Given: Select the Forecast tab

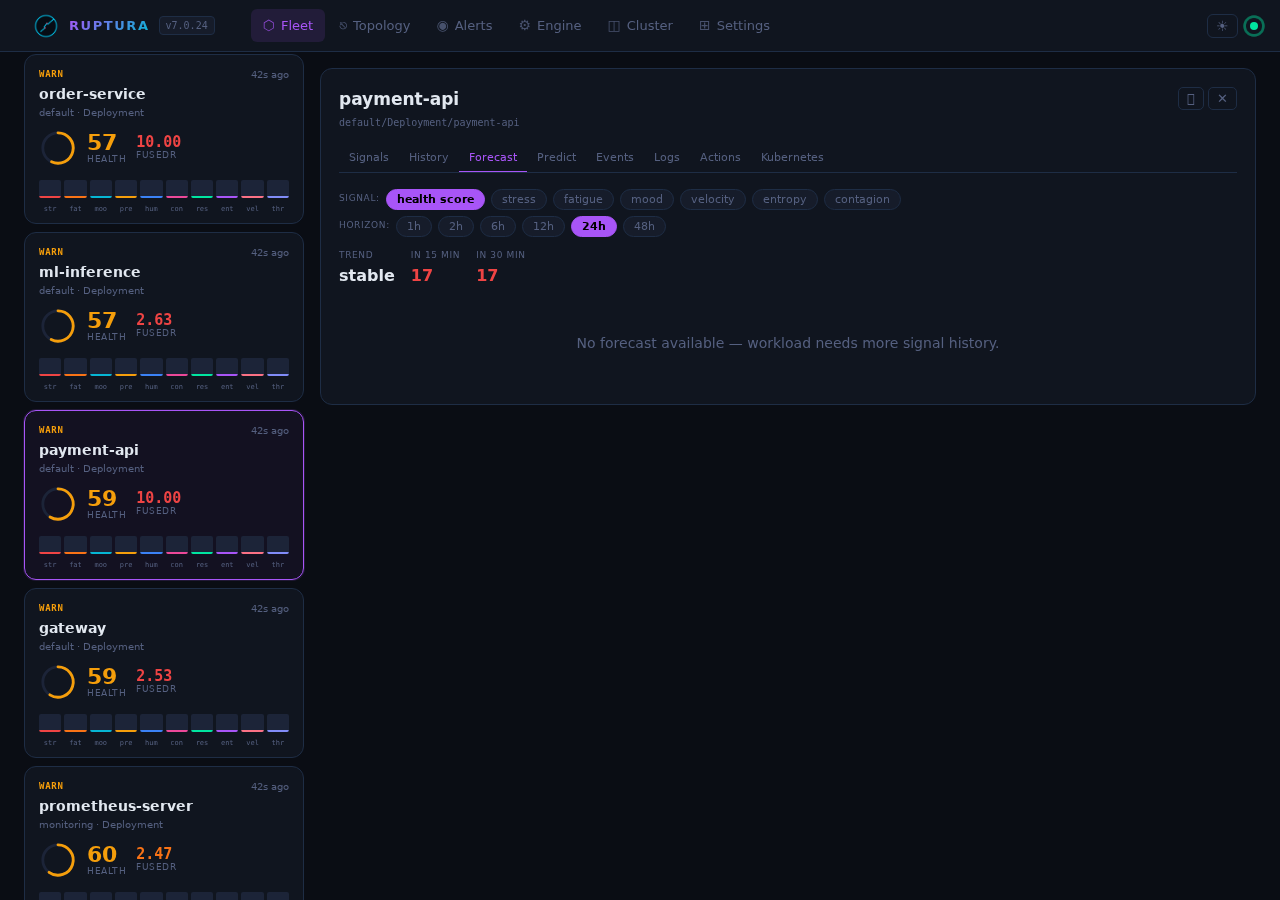Looking at the screenshot, I should tap(493, 158).
